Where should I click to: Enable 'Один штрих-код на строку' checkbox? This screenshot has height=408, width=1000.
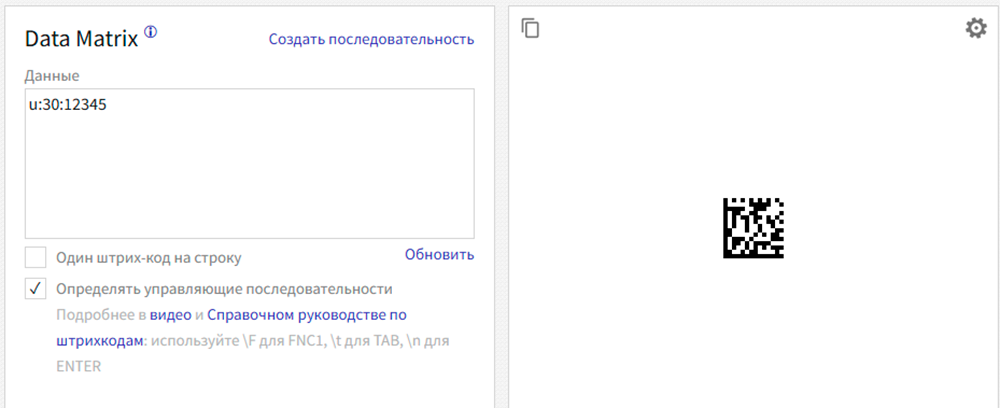36,258
